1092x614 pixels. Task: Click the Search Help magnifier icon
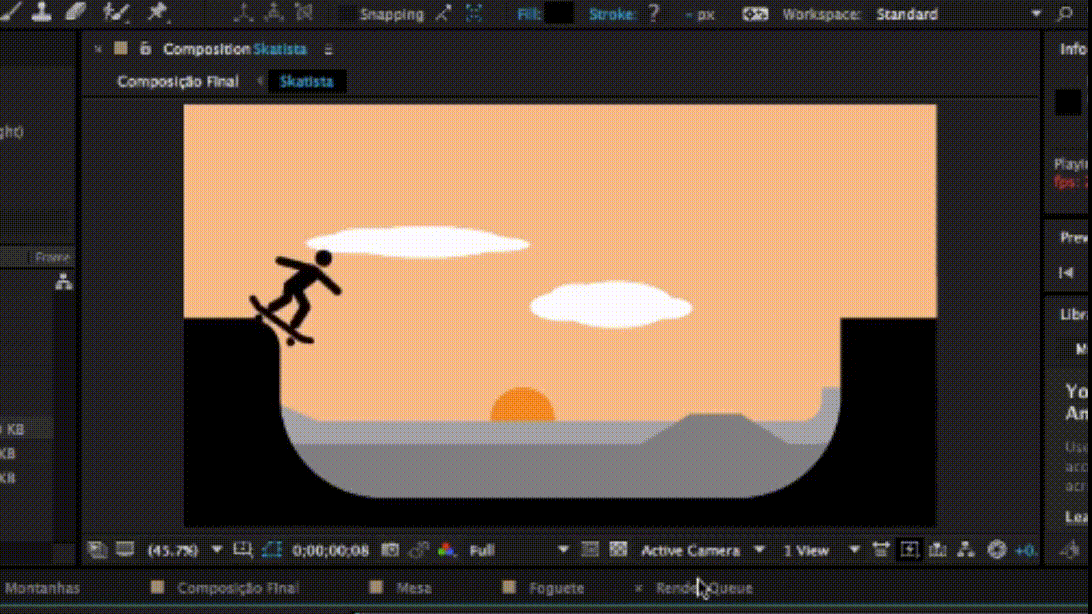[1065, 14]
